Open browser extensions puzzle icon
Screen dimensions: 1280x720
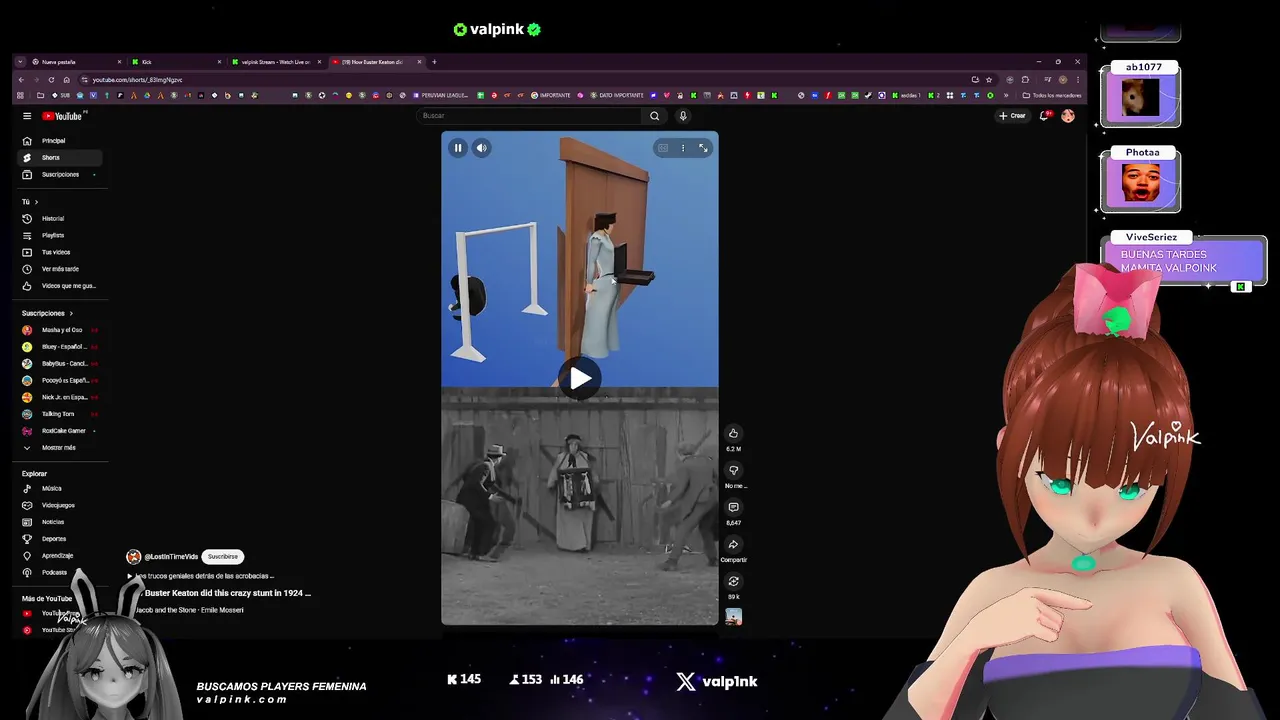tap(1025, 80)
